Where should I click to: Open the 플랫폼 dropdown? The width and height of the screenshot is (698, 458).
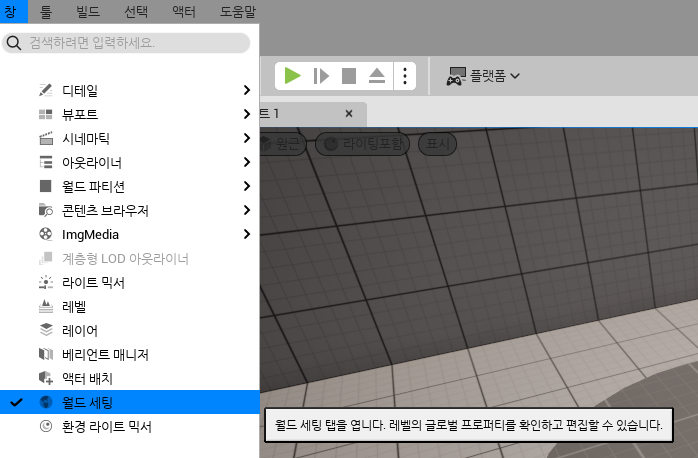pos(483,76)
